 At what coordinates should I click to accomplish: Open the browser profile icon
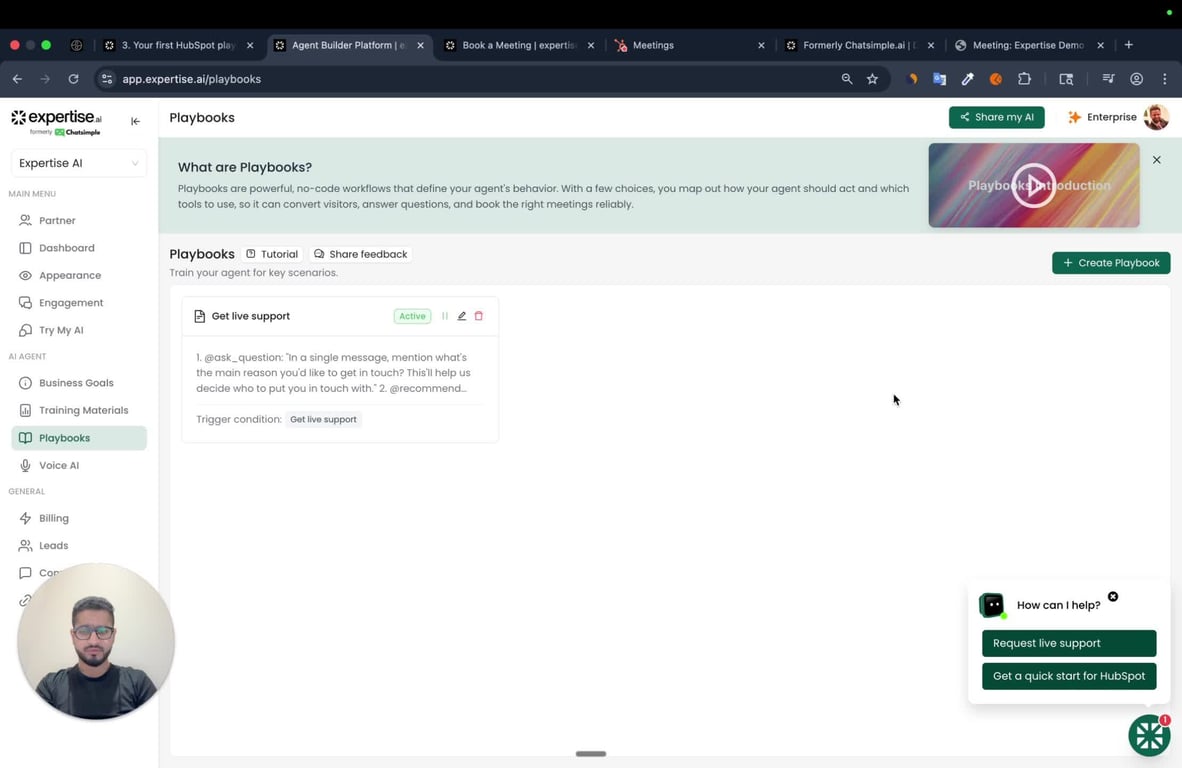click(x=1136, y=78)
